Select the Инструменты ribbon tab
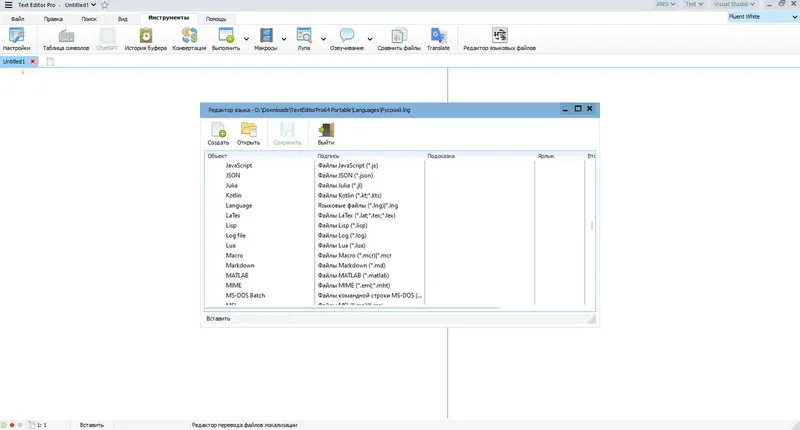 (x=168, y=18)
